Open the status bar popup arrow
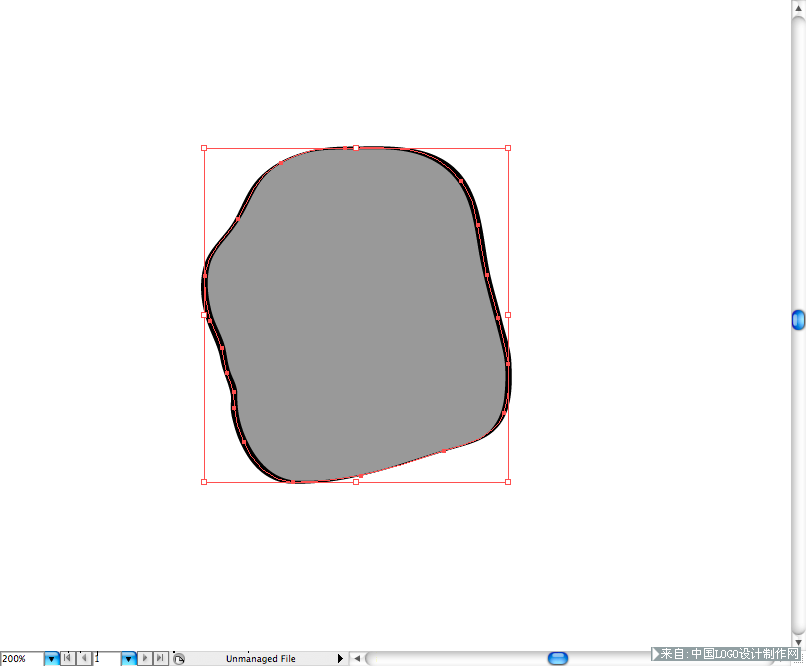Image resolution: width=806 pixels, height=666 pixels. pos(340,658)
